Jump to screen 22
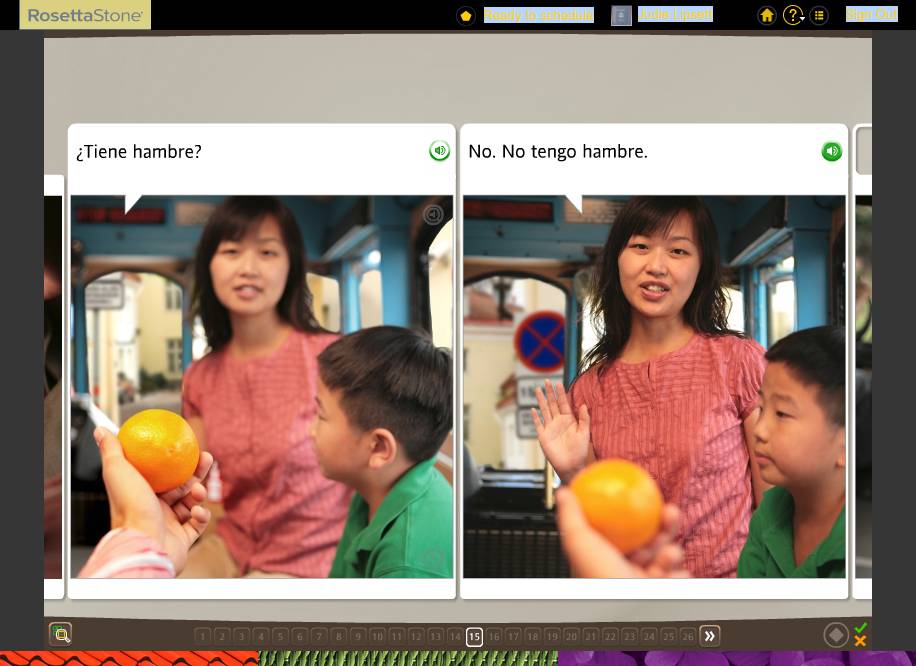The image size is (916, 666). pos(610,636)
